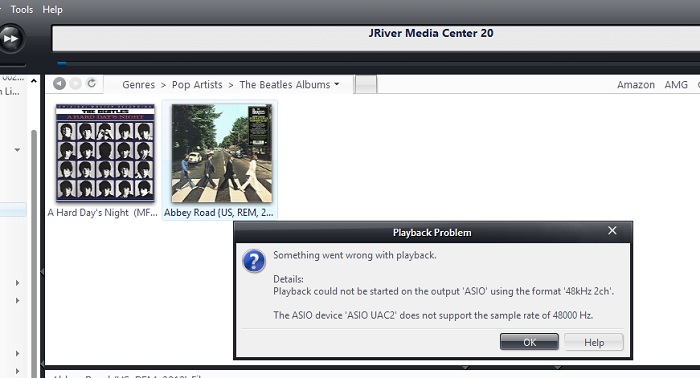
Task: Select A Hard Day's Night album cover
Action: click(x=105, y=153)
